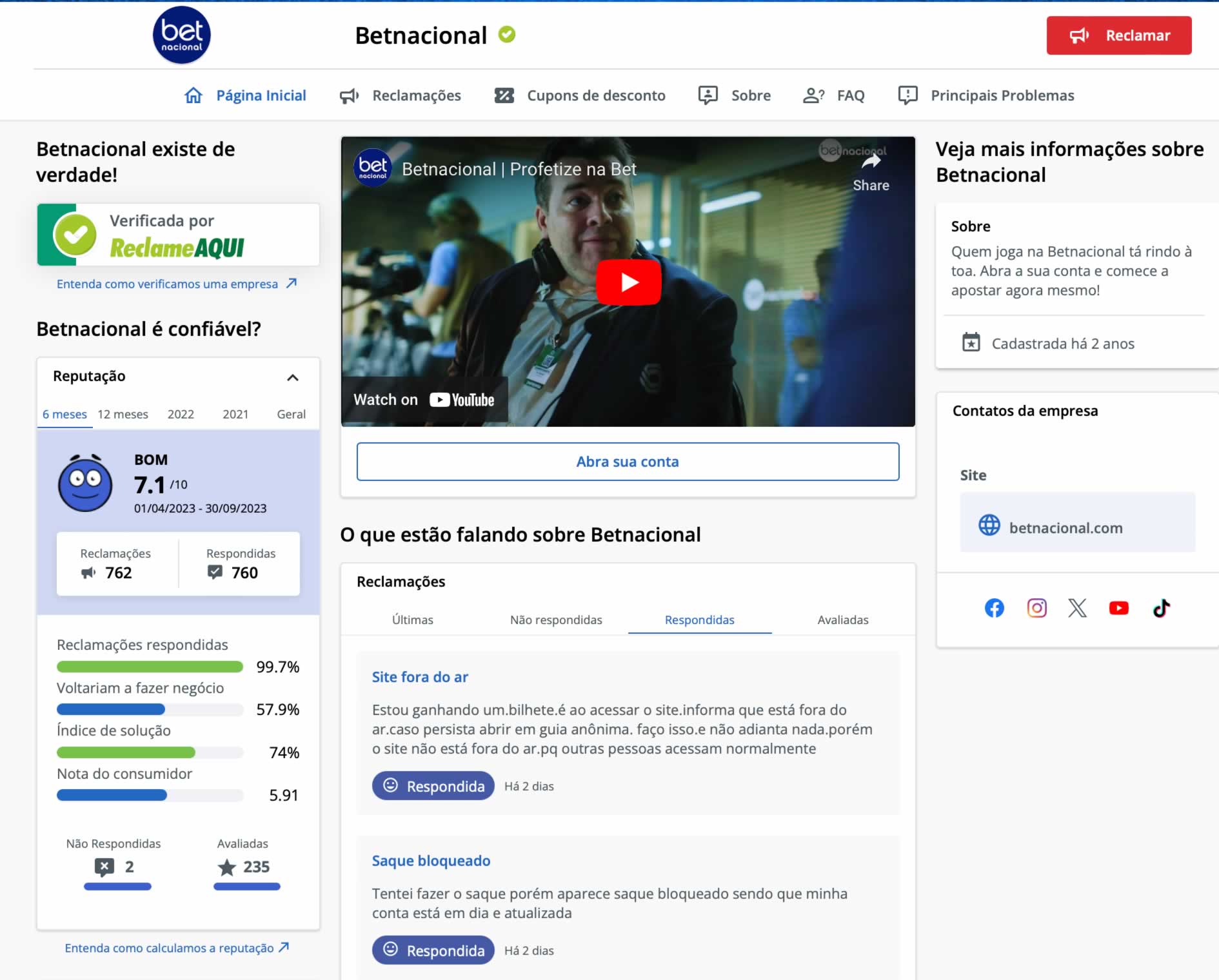Open the company's TikTok profile
Screen dimensions: 1219x980
[1161, 608]
